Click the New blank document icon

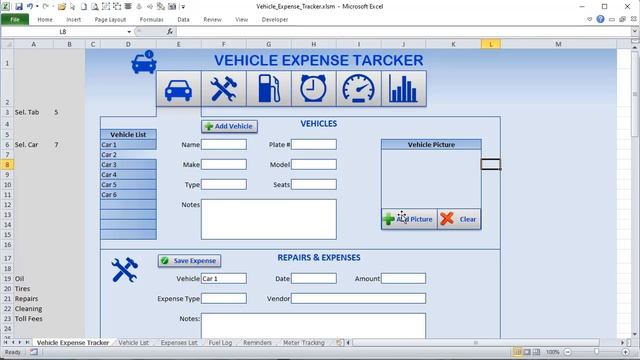tap(84, 7)
